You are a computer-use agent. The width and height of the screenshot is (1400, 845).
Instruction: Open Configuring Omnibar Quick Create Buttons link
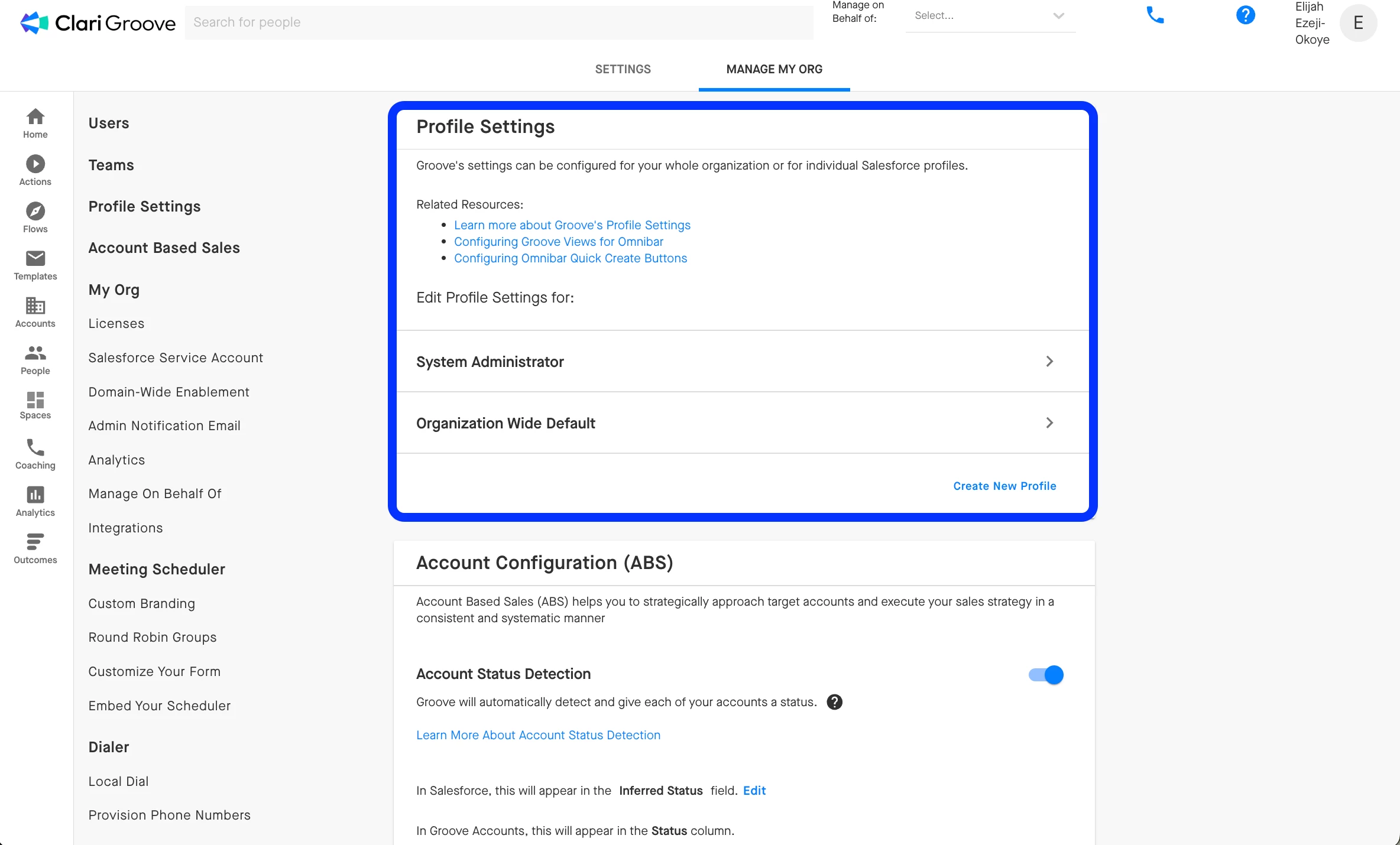(x=570, y=258)
